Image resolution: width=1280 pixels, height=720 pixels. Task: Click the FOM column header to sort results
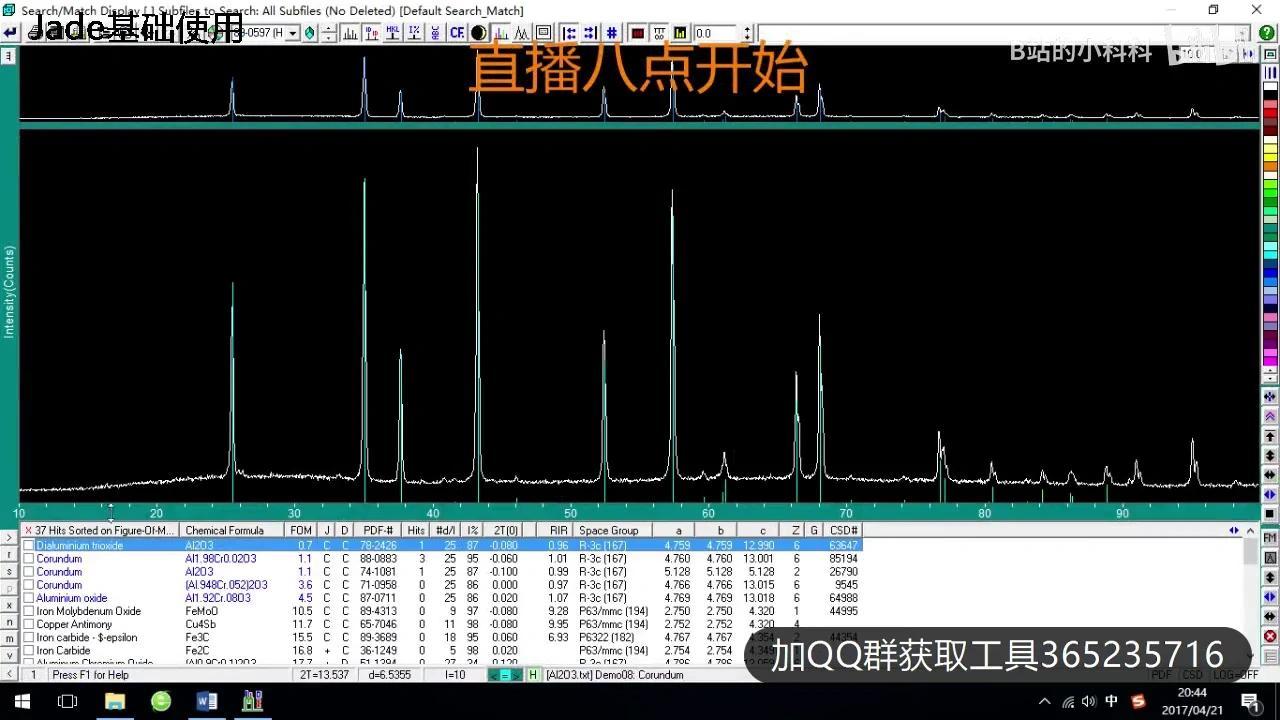click(x=300, y=530)
